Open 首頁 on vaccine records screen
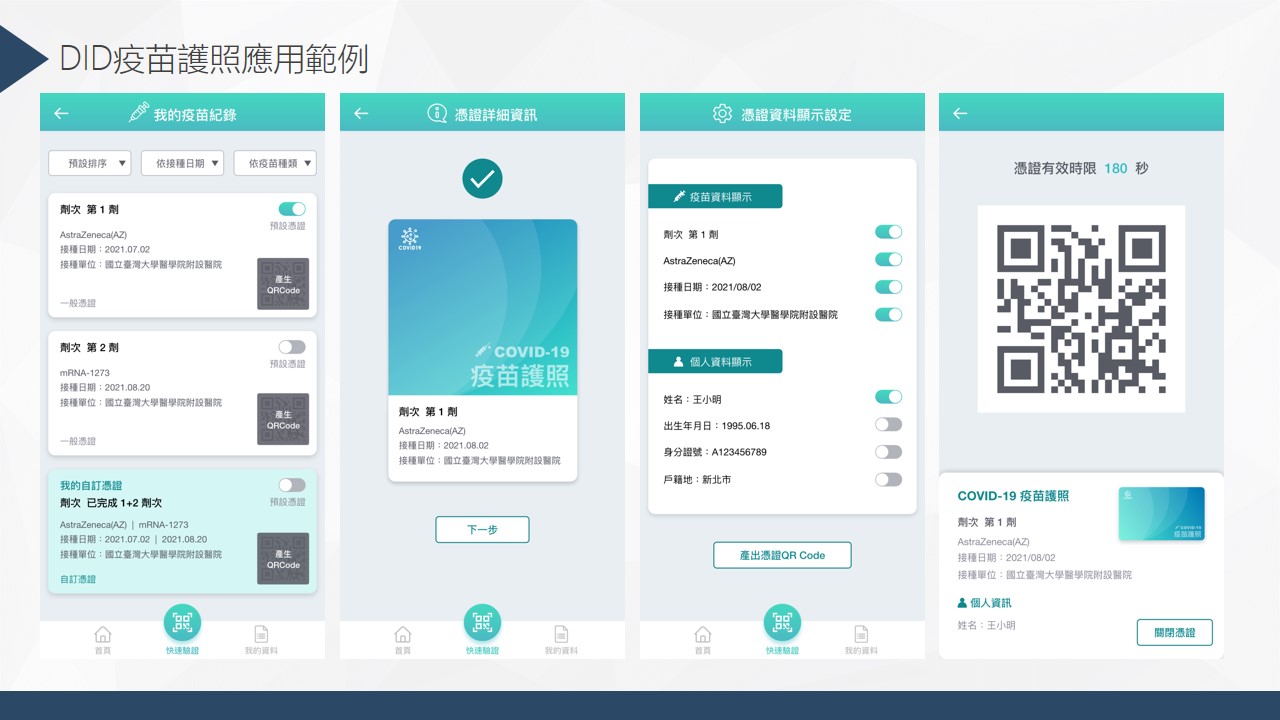The height and width of the screenshot is (720, 1280). (x=102, y=640)
